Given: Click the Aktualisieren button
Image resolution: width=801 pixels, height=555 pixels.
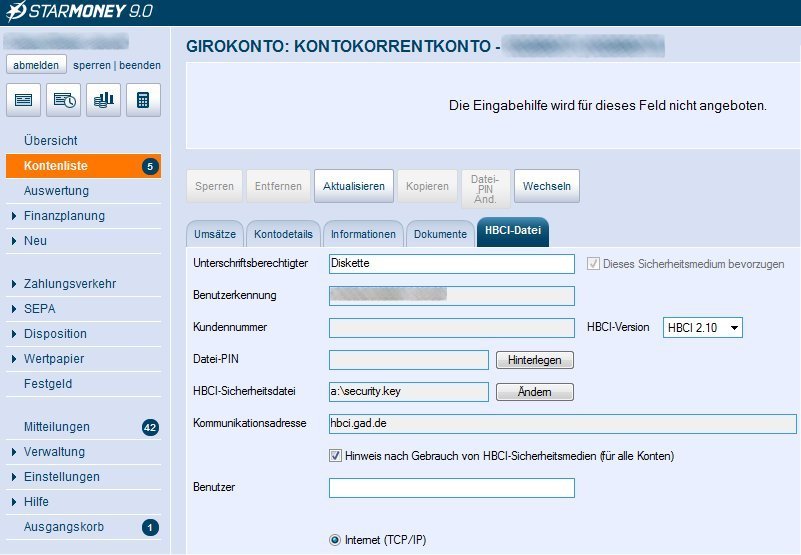Looking at the screenshot, I should tap(354, 187).
